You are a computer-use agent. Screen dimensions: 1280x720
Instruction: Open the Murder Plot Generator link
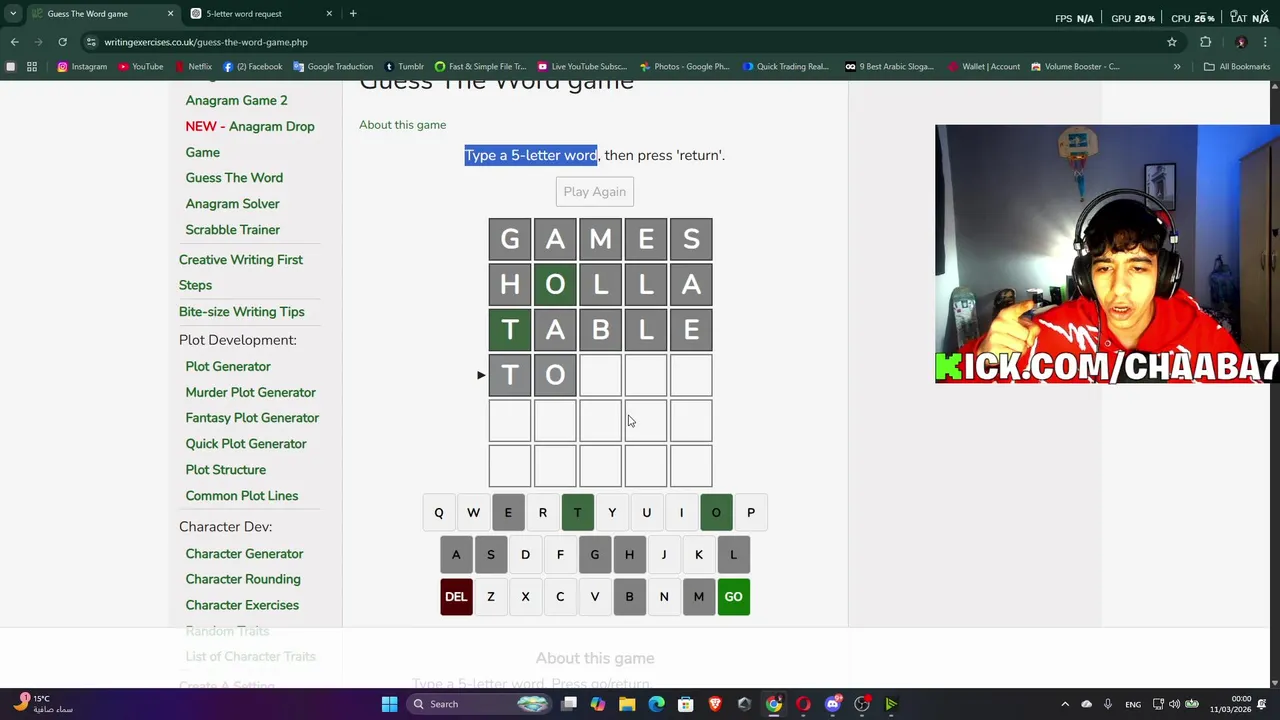(250, 393)
